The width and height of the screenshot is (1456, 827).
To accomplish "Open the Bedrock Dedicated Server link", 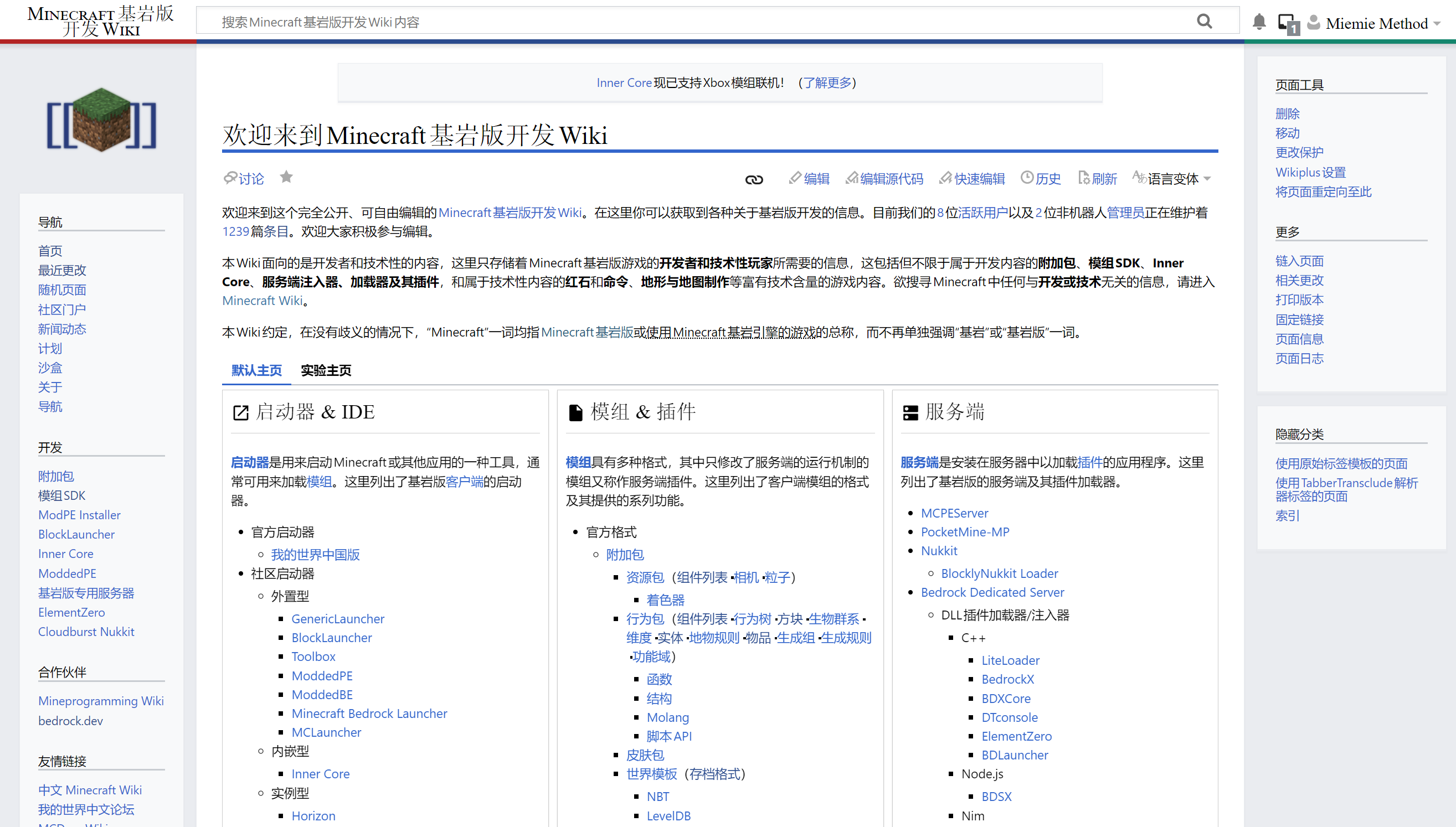I will click(x=992, y=592).
